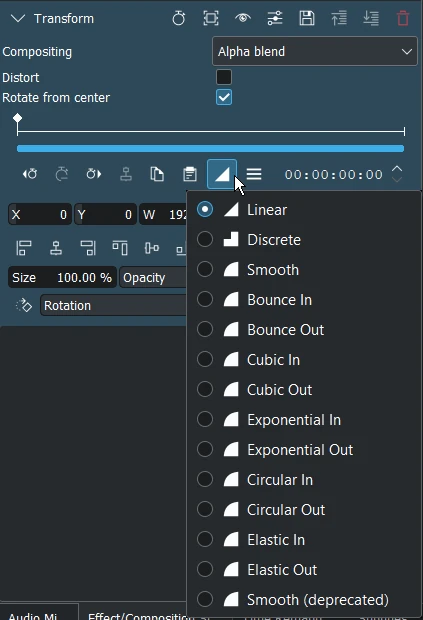This screenshot has height=620, width=423.
Task: Click the frame selection icon in Transform header
Action: click(211, 18)
